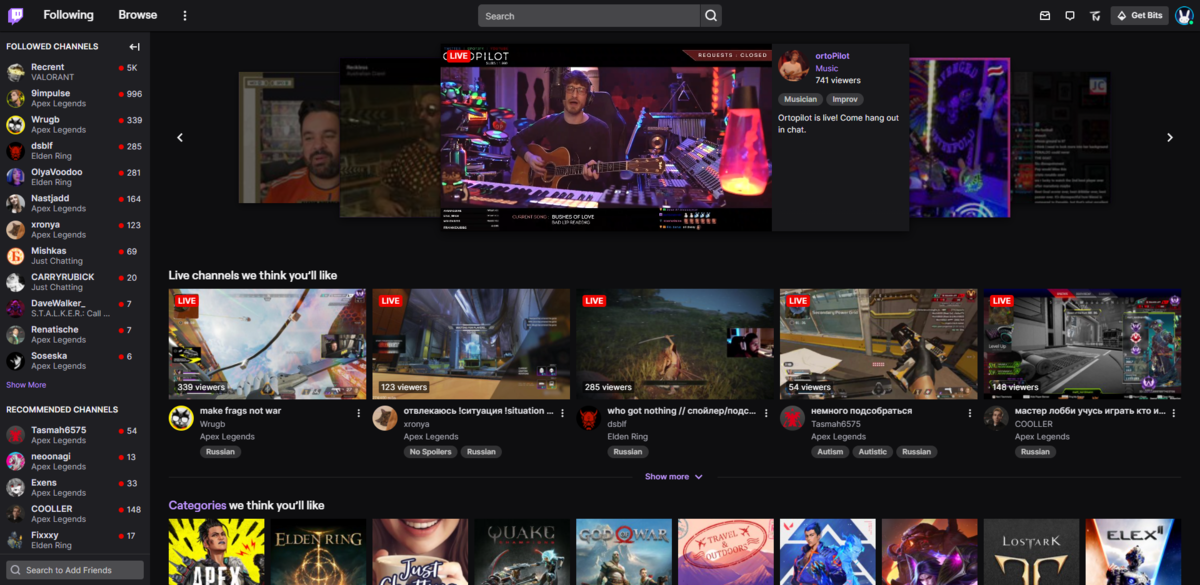Expand live channels with Show more
The image size is (1200, 585).
674,477
